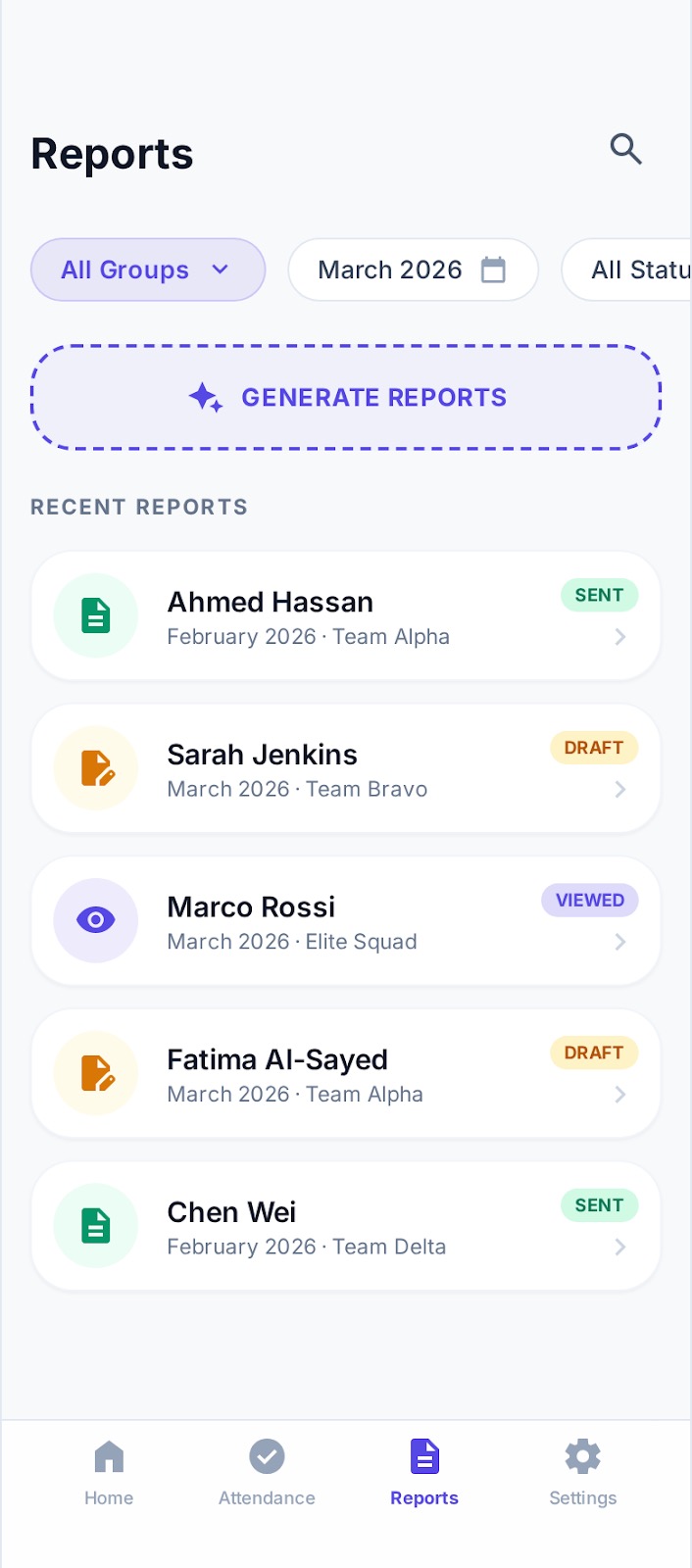Click the chevron on Fatima Al-Sayed's report
Screen dimensions: 692x1568
coord(619,1095)
